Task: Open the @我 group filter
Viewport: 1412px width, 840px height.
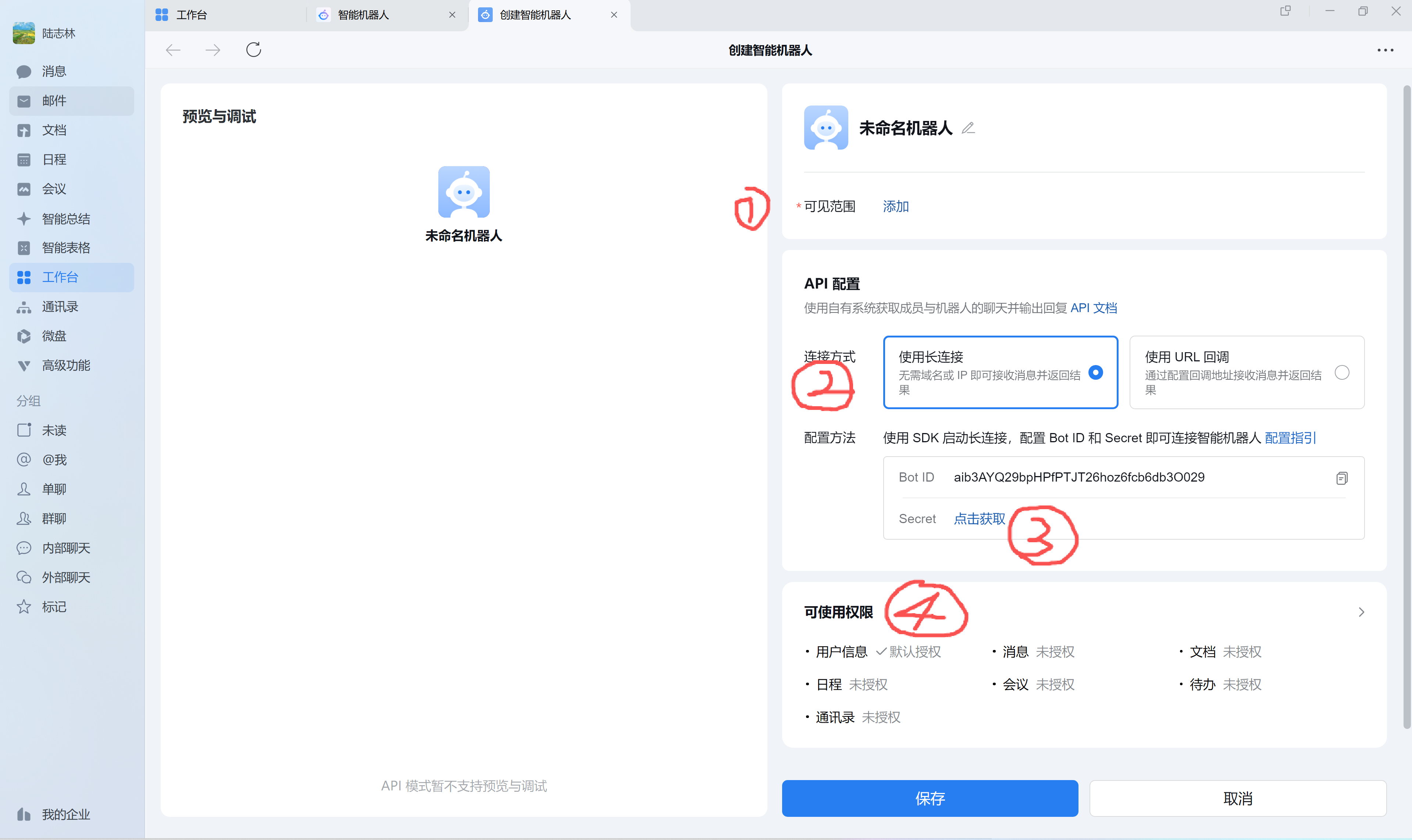Action: [x=71, y=460]
